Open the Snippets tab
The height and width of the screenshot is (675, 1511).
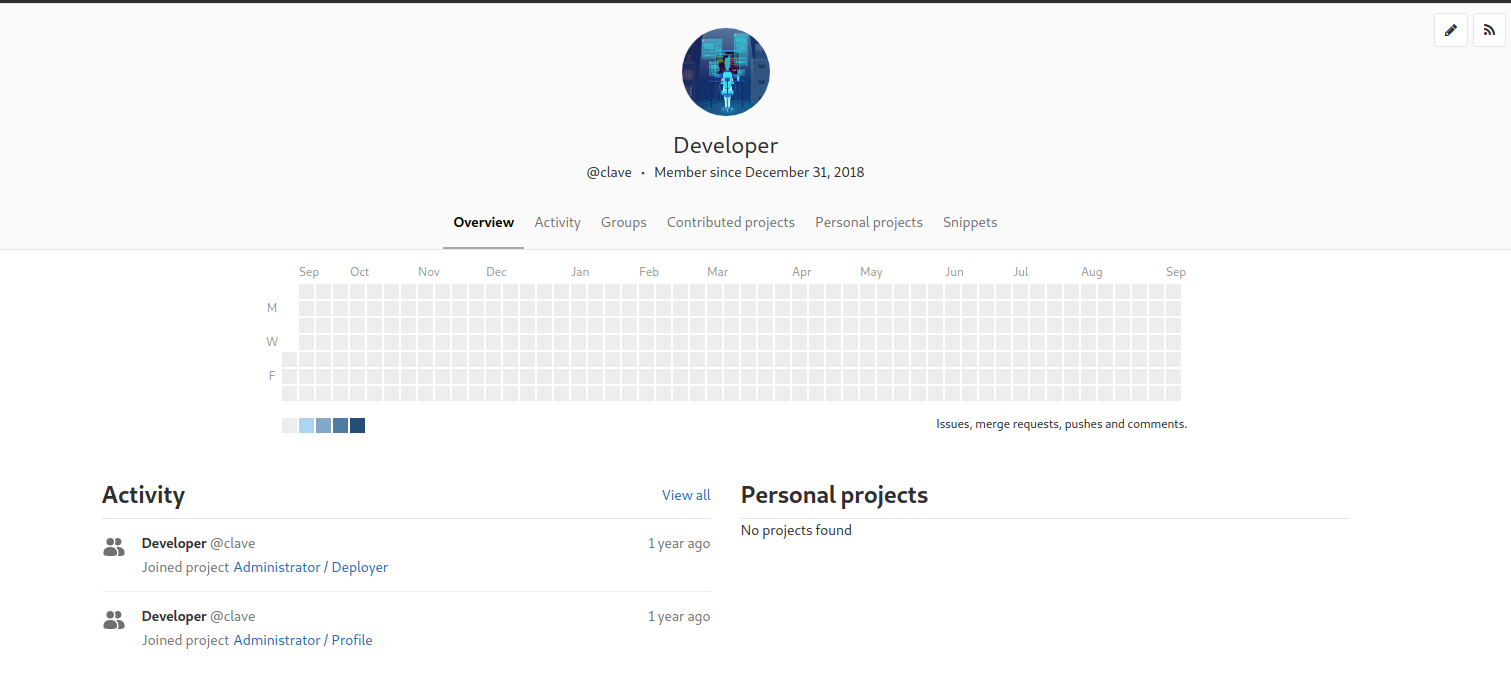[970, 222]
